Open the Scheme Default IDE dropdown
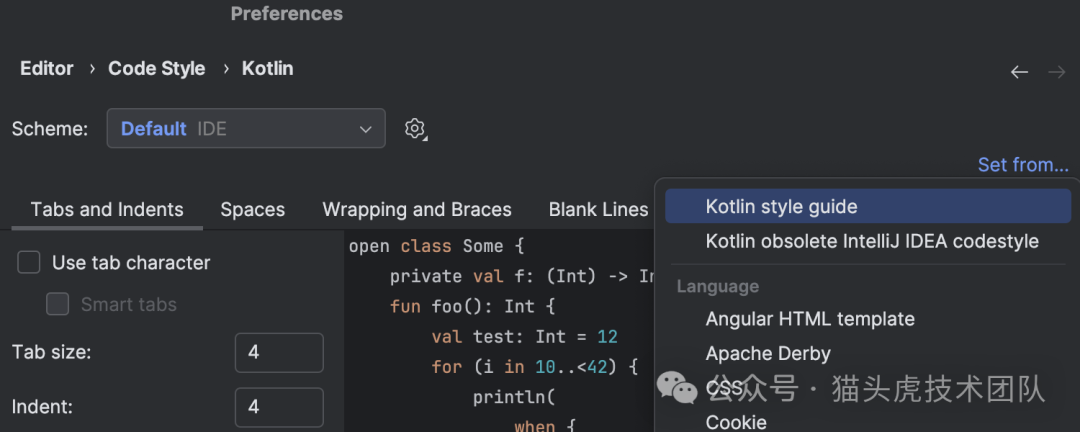 click(246, 128)
